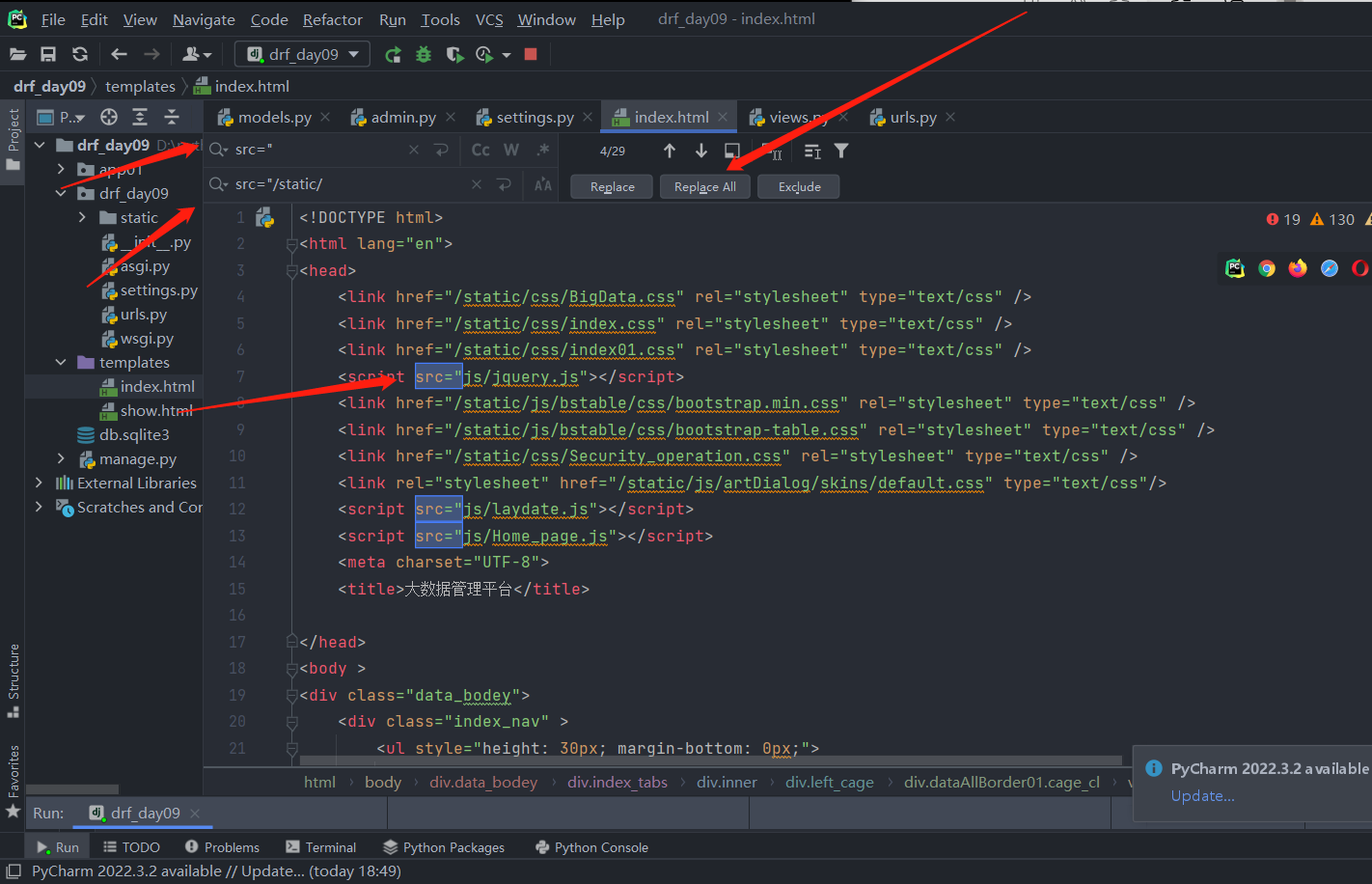Toggle Match Case (Cc) search option
Viewport: 1372px width, 884px height.
[x=480, y=150]
